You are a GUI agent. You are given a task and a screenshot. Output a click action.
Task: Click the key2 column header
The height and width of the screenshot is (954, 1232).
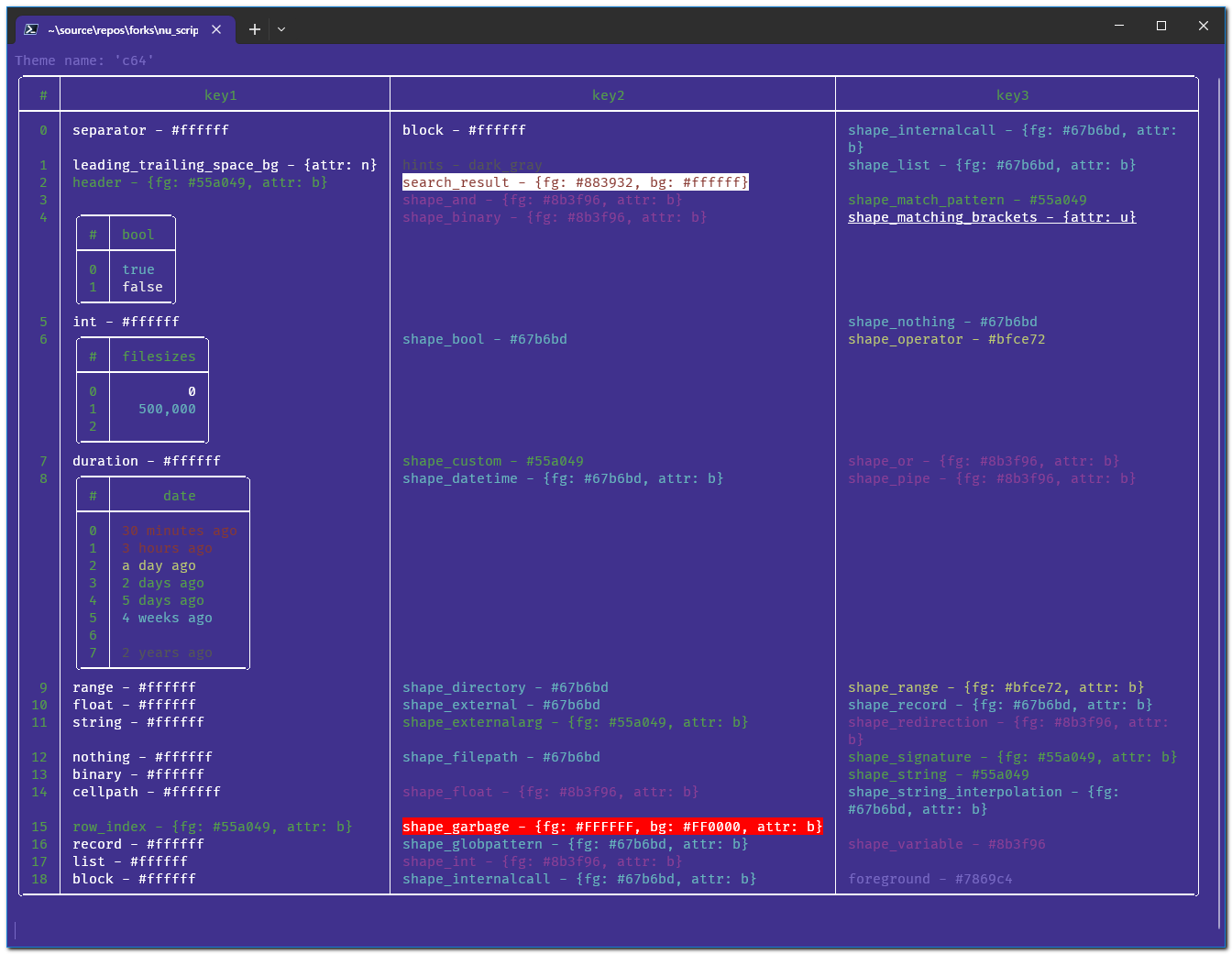(x=609, y=95)
